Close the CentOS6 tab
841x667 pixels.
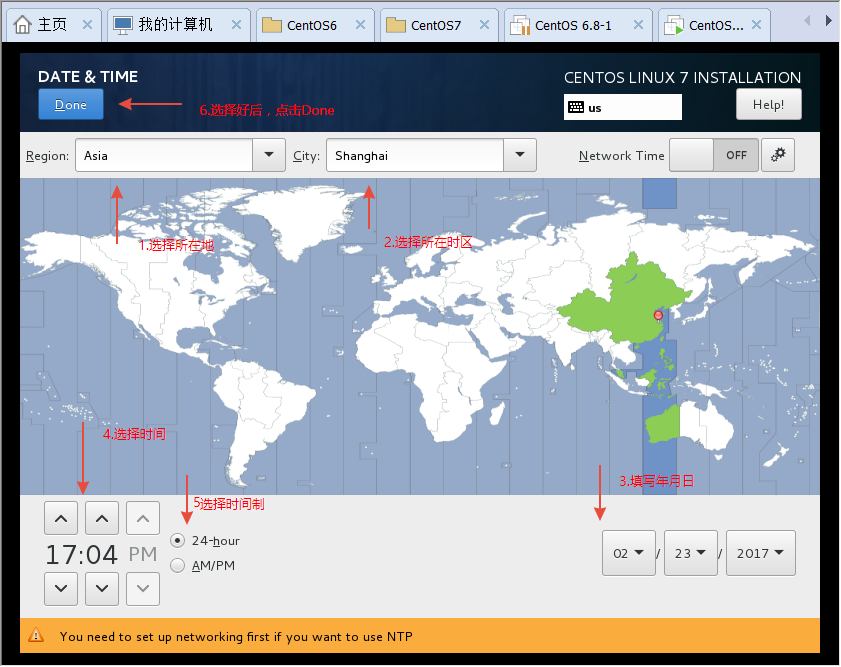(x=360, y=25)
